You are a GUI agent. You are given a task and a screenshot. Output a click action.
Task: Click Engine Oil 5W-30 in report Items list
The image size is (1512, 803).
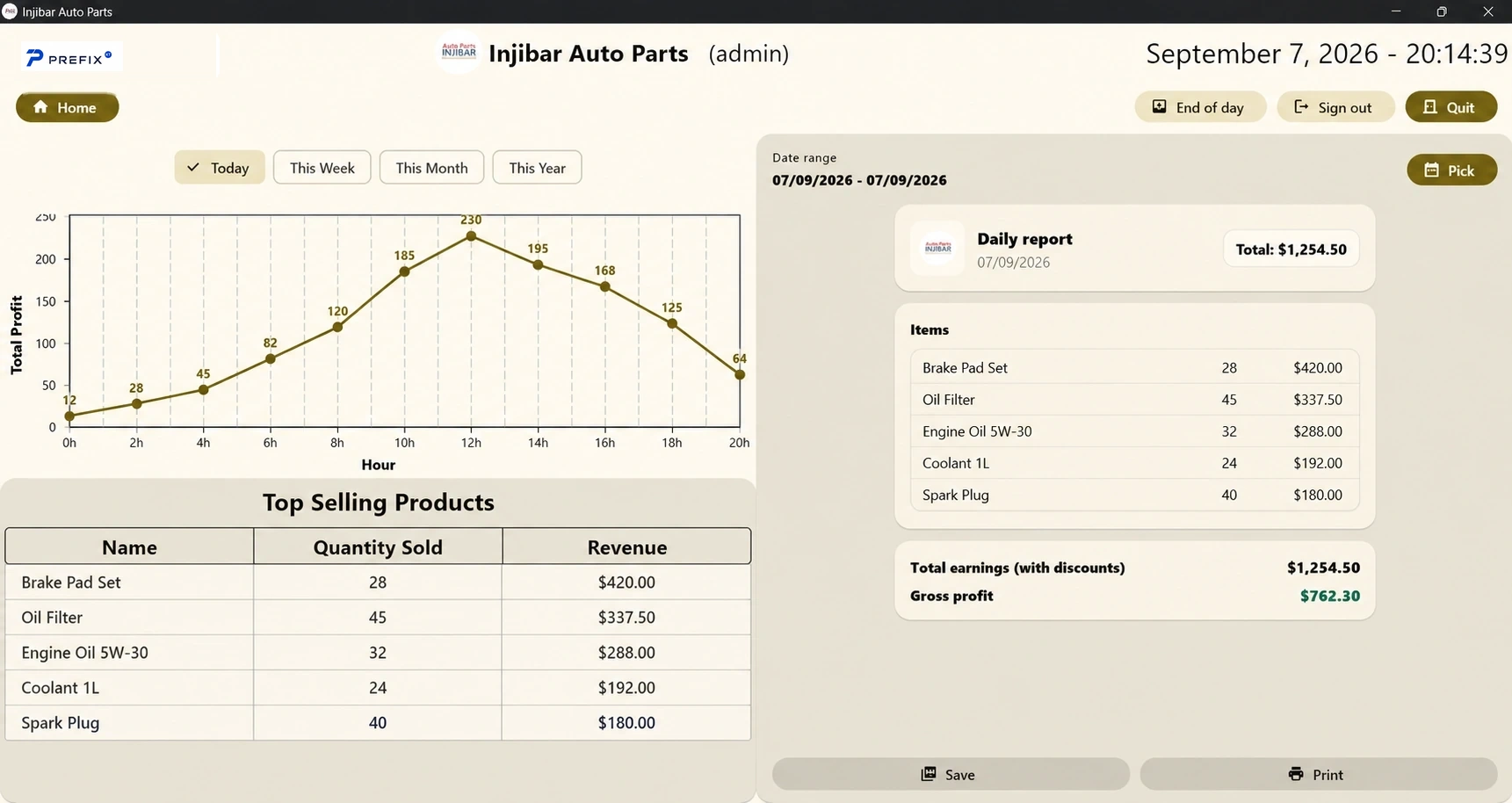(1134, 431)
